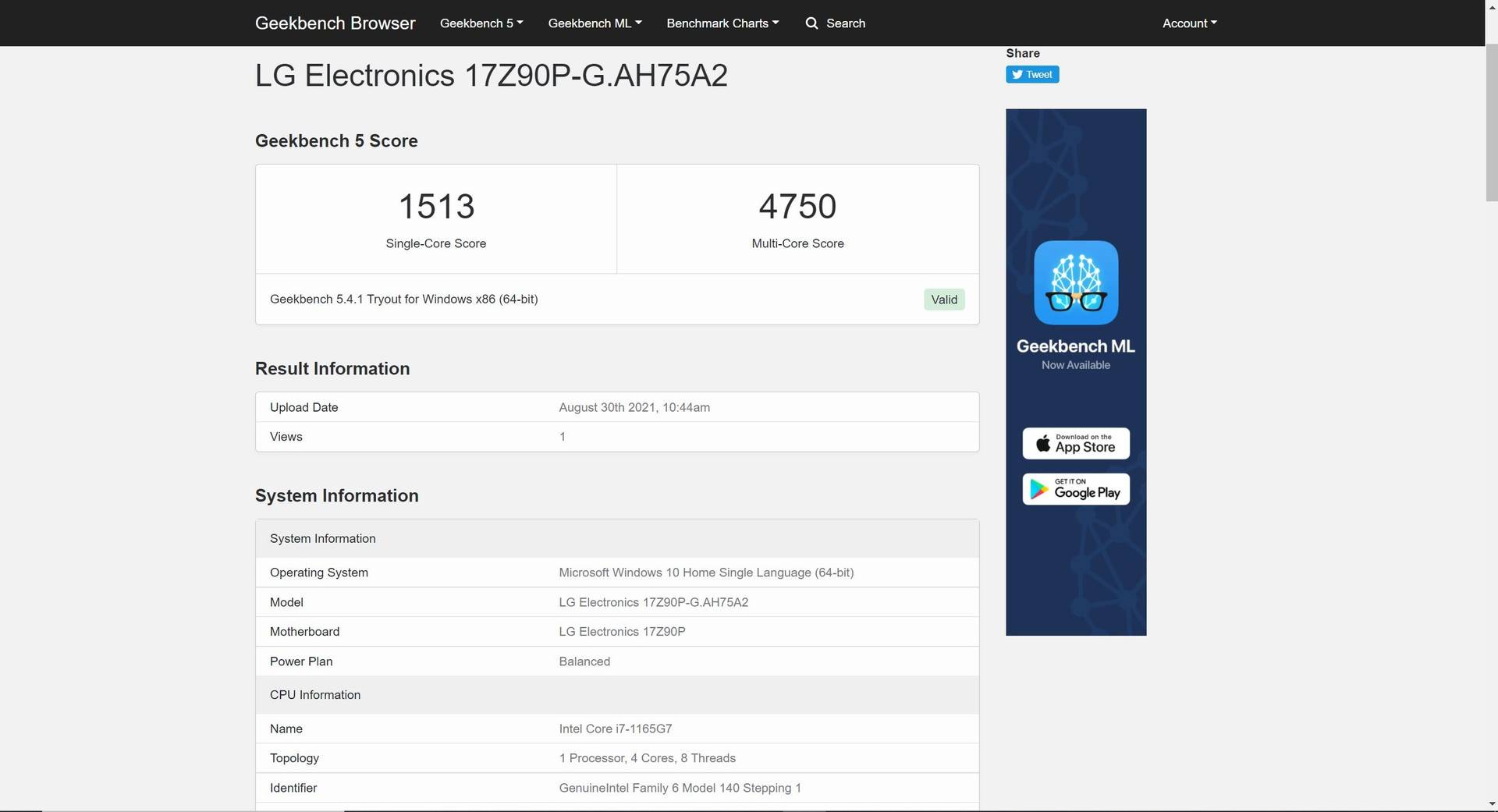Click the search magnifier icon
Viewport: 1498px width, 812px height.
click(811, 23)
